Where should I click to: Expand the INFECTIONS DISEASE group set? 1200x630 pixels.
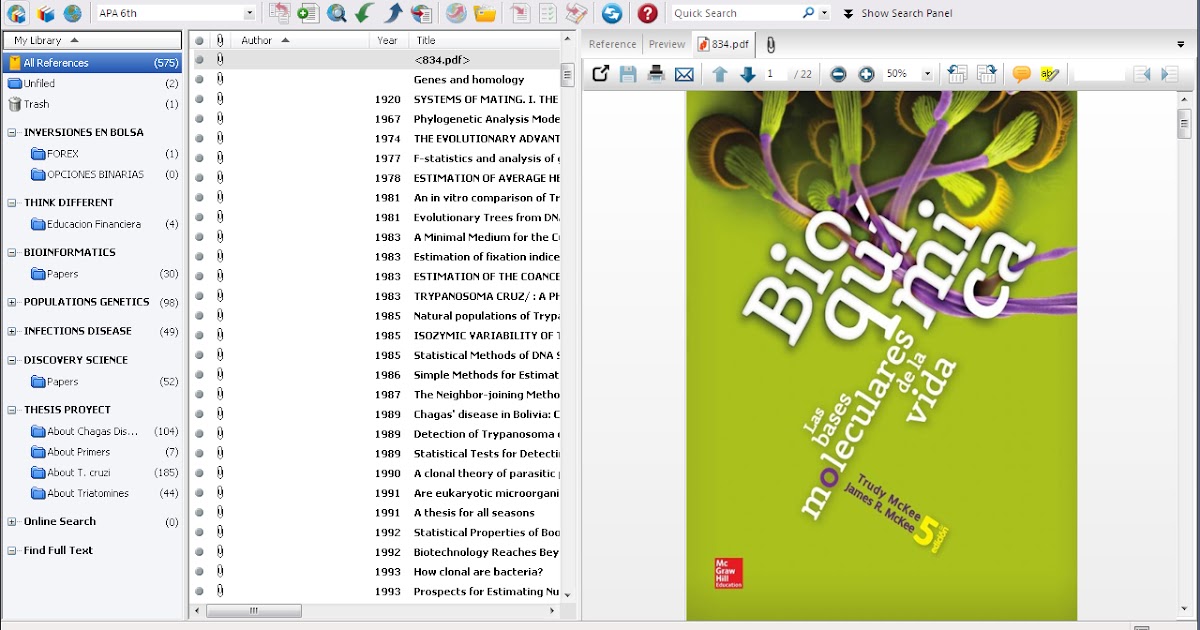click(12, 331)
